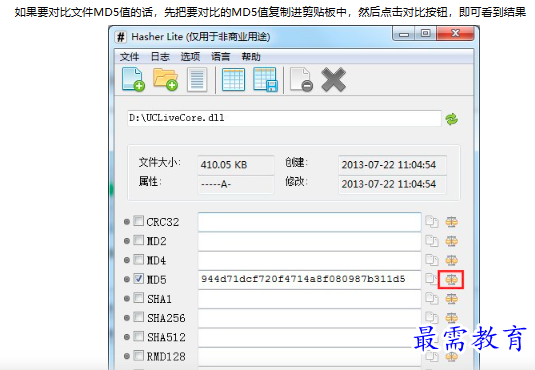Screen dimensions: 535x370
Task: Compare SHA1 hash using scale icon
Action: pyautogui.click(x=451, y=299)
